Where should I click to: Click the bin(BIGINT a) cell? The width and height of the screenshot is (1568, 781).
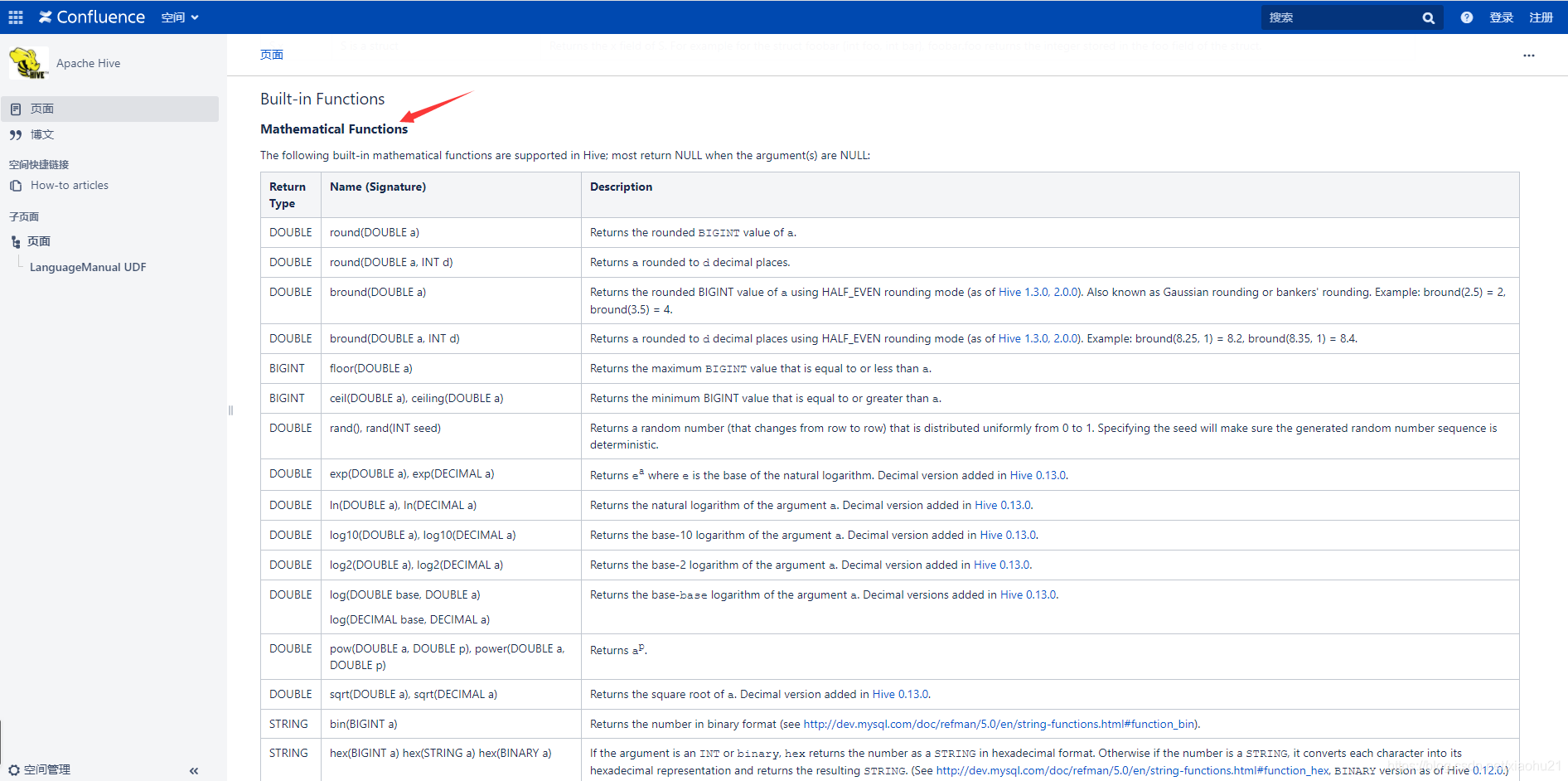click(x=451, y=724)
